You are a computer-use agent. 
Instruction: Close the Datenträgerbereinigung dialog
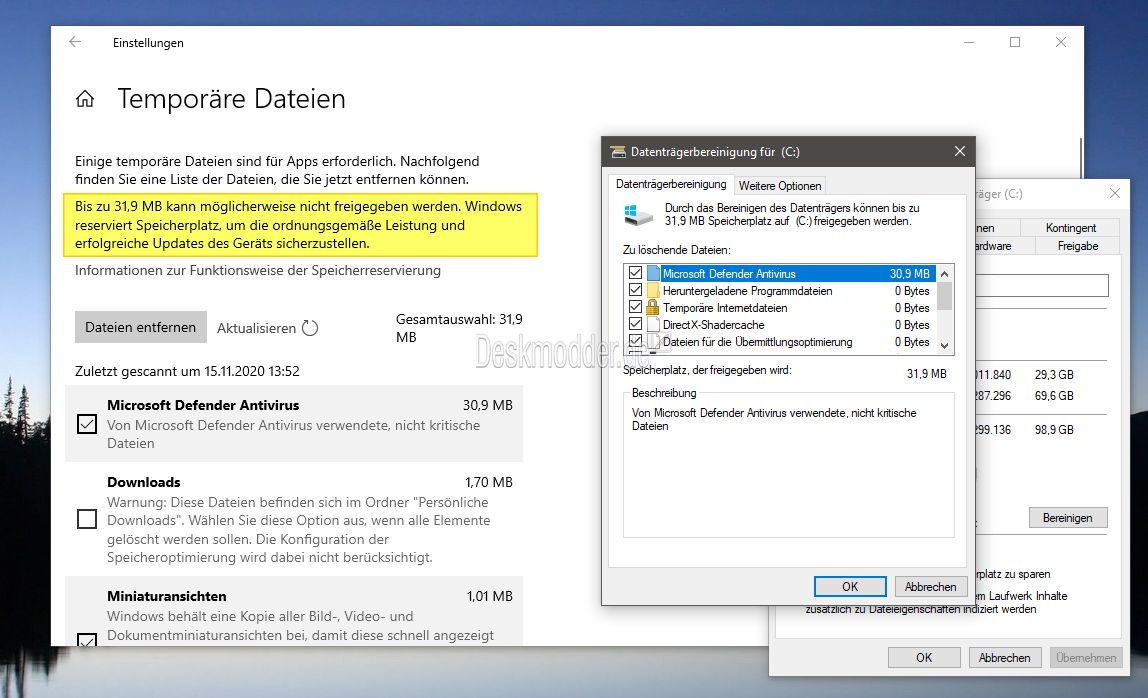click(960, 151)
